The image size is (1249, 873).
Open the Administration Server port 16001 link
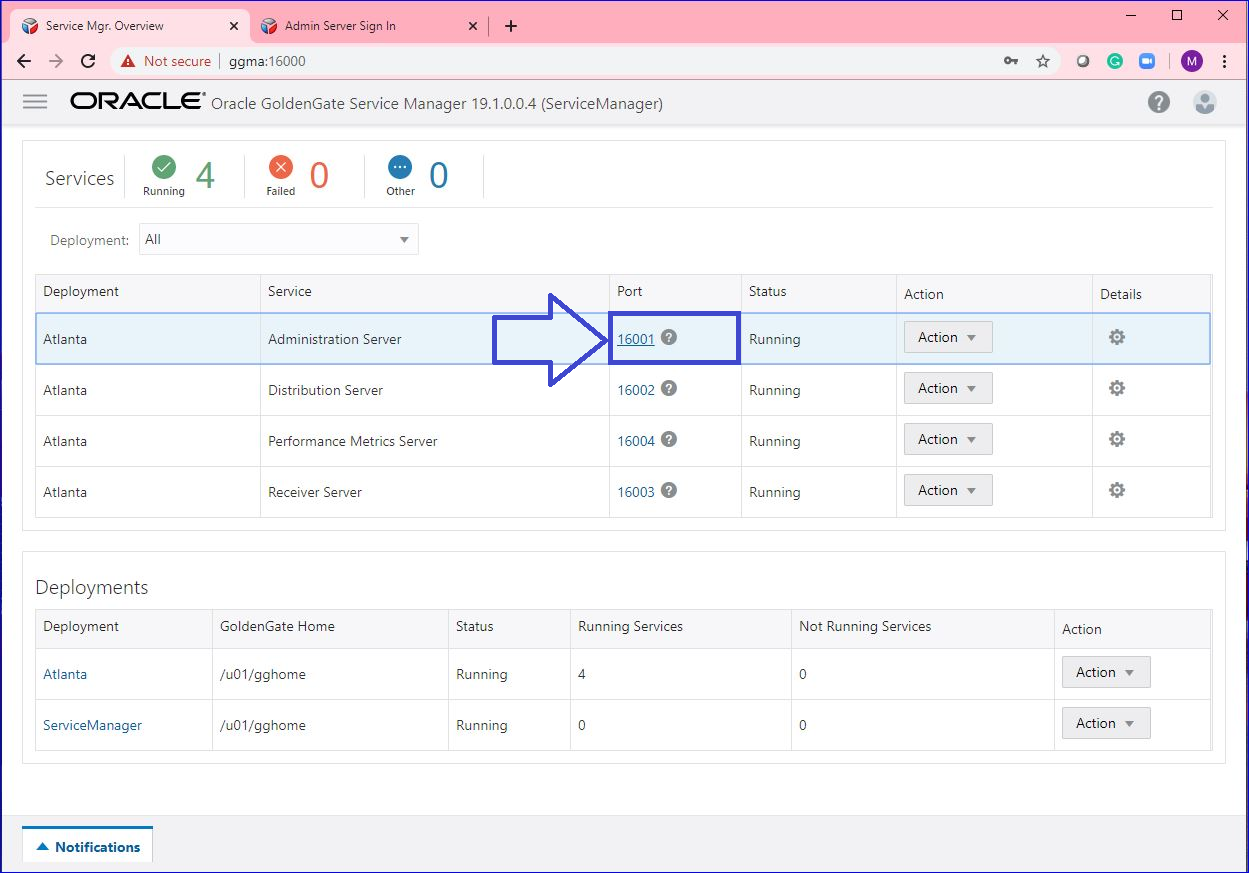coord(636,339)
